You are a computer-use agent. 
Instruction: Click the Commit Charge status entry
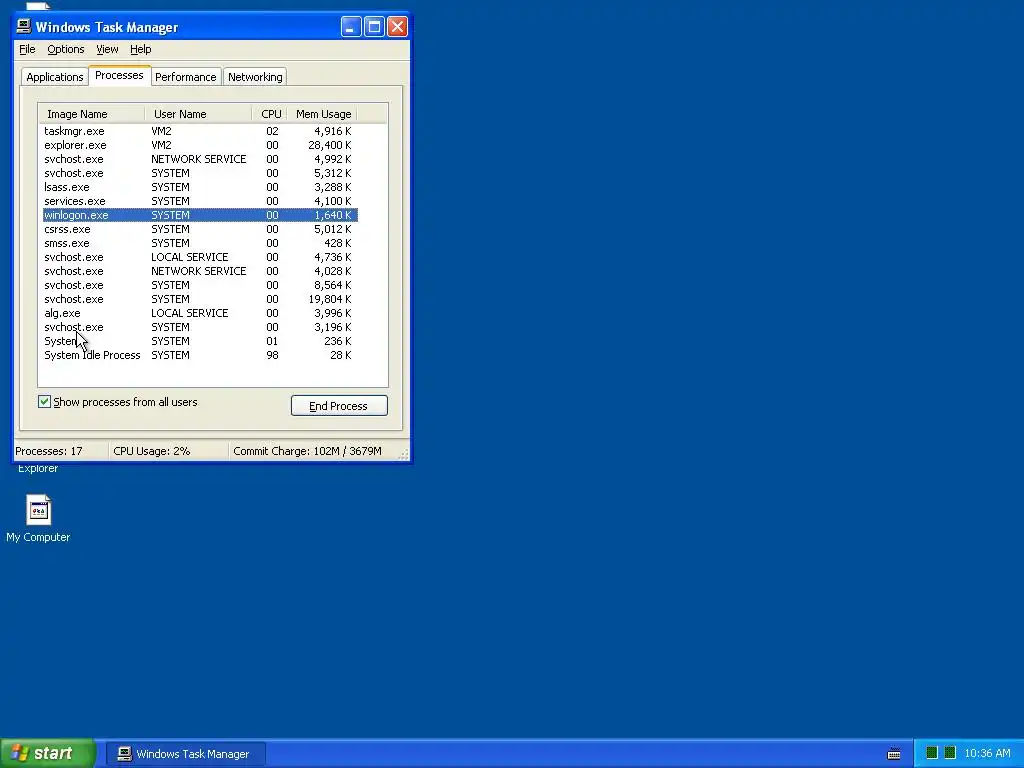point(308,451)
